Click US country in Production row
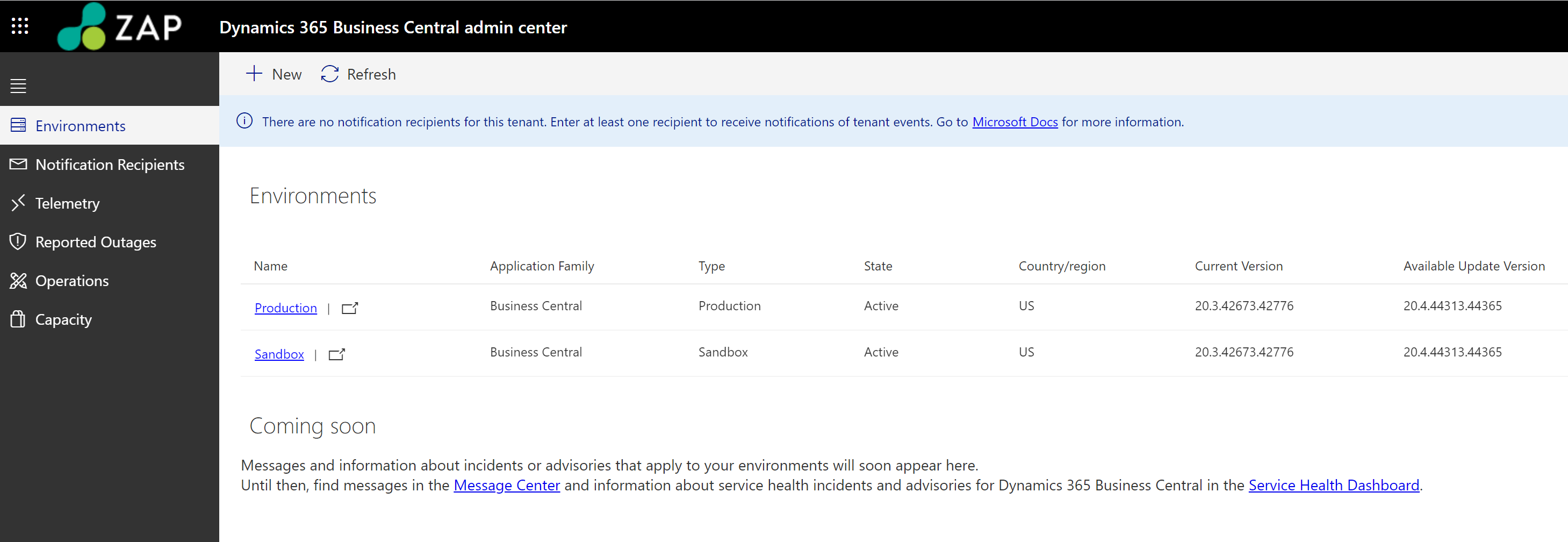The width and height of the screenshot is (1568, 542). tap(1026, 306)
